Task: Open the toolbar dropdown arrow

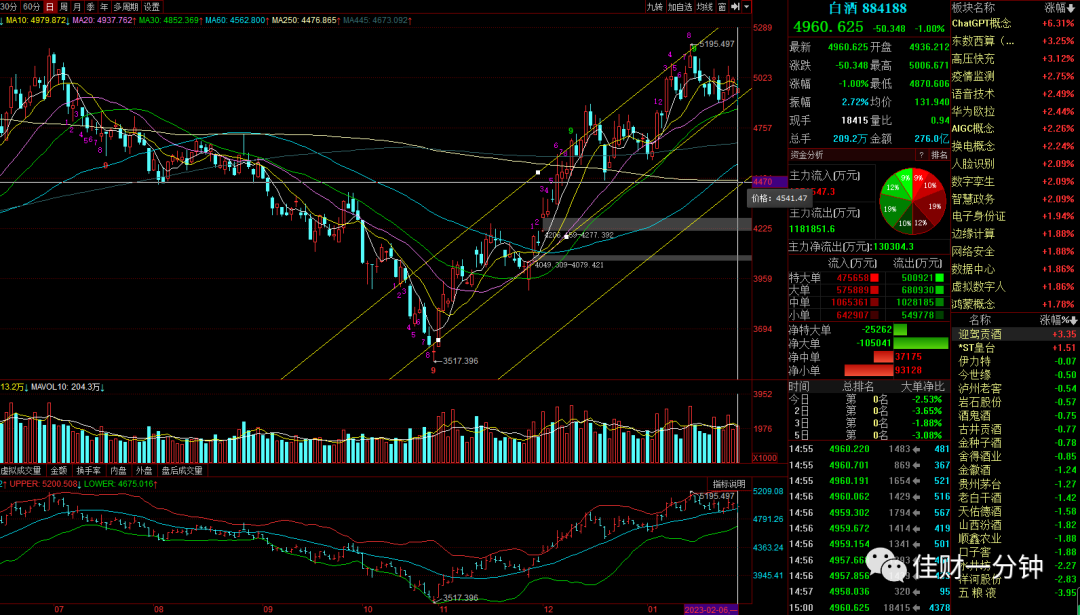Action: coord(747,7)
